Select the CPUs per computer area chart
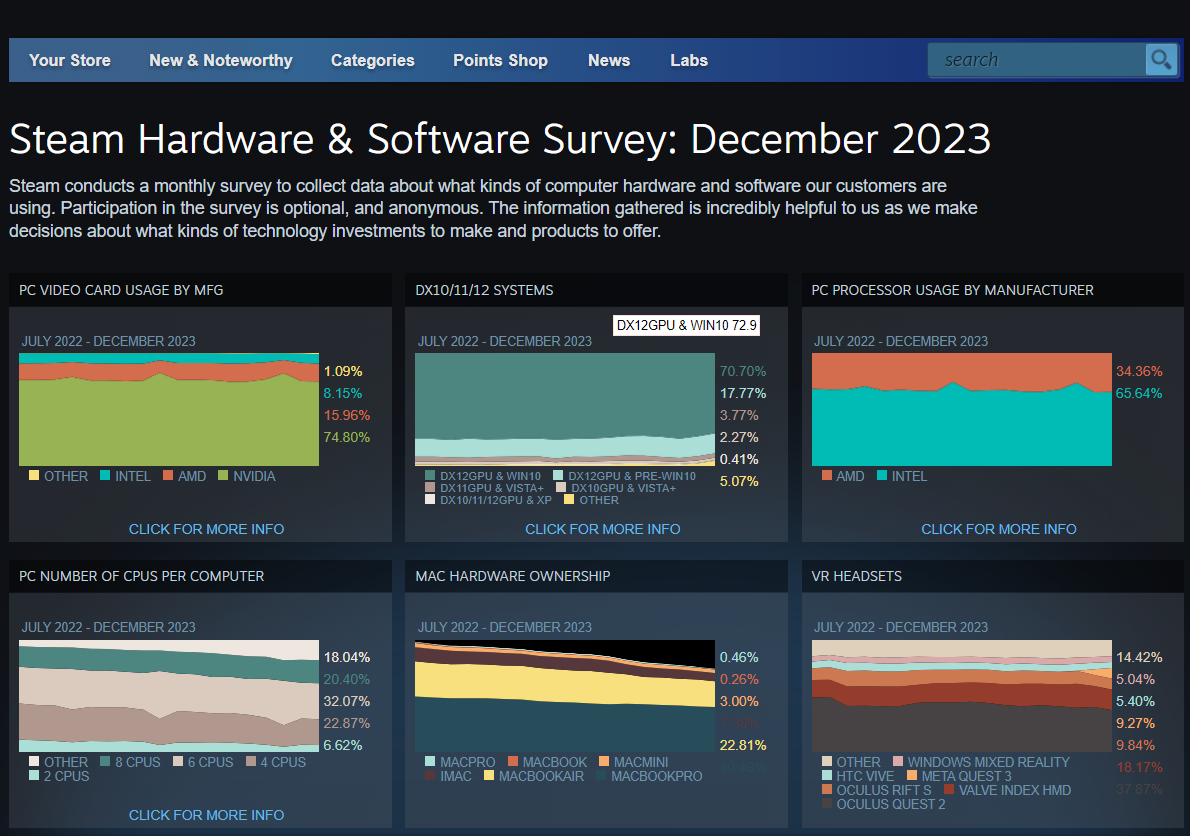This screenshot has height=836, width=1190. 169,696
